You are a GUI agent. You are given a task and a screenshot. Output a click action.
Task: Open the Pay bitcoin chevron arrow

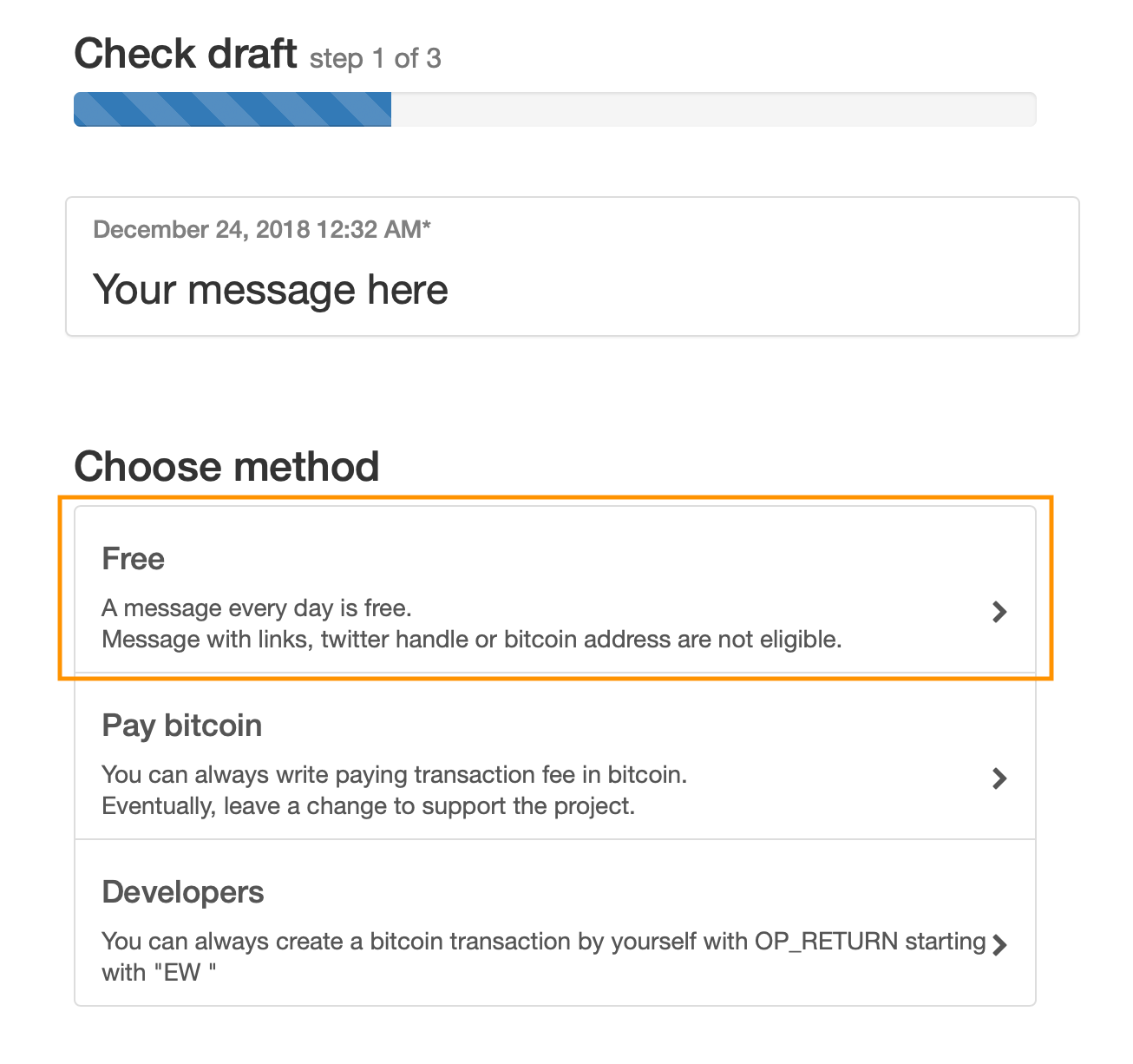(x=999, y=778)
